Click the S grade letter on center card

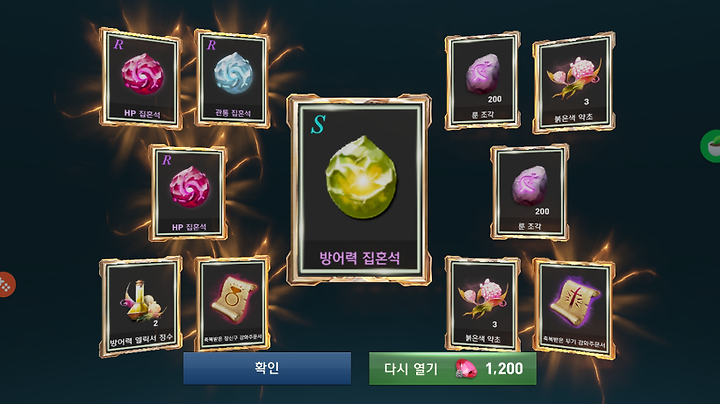pos(318,124)
